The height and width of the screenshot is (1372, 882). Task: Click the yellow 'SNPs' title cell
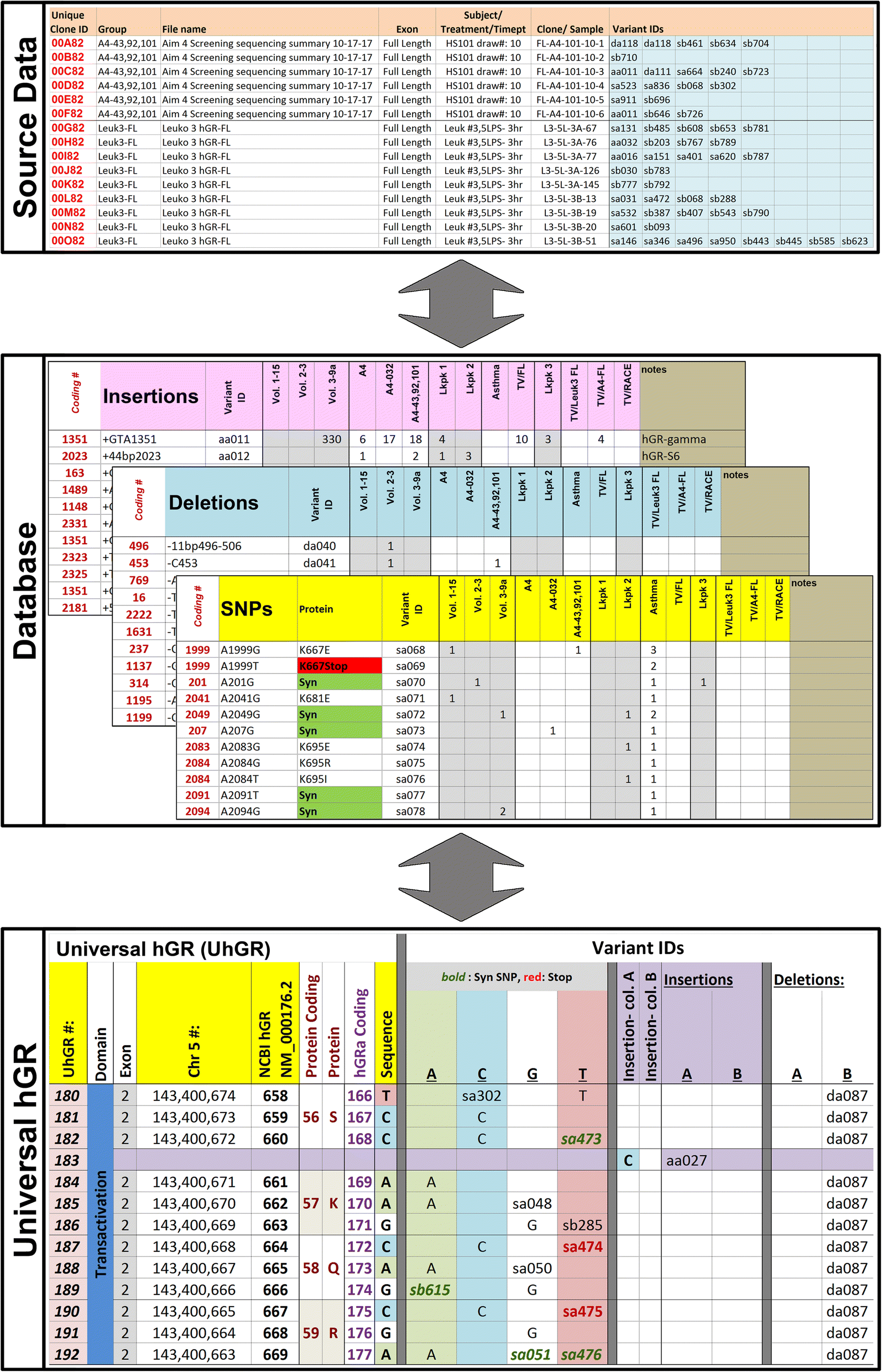258,608
